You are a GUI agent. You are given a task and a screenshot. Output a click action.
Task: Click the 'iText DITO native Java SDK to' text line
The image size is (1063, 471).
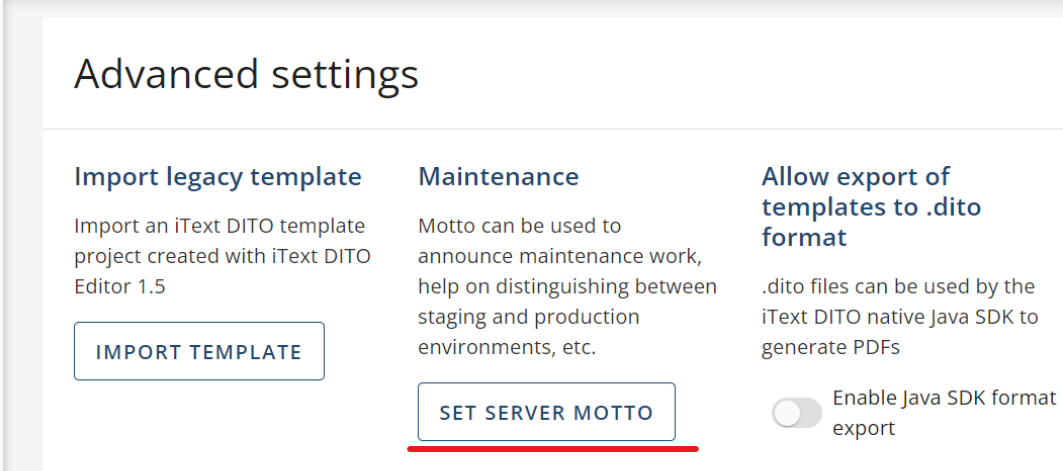click(899, 317)
